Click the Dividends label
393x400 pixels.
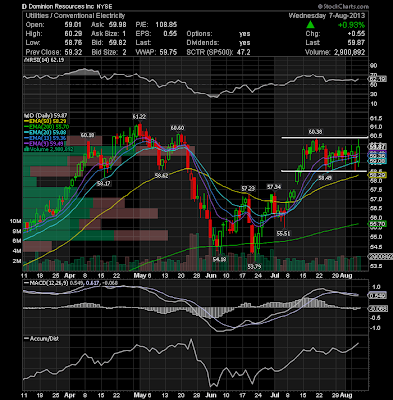[x=203, y=43]
